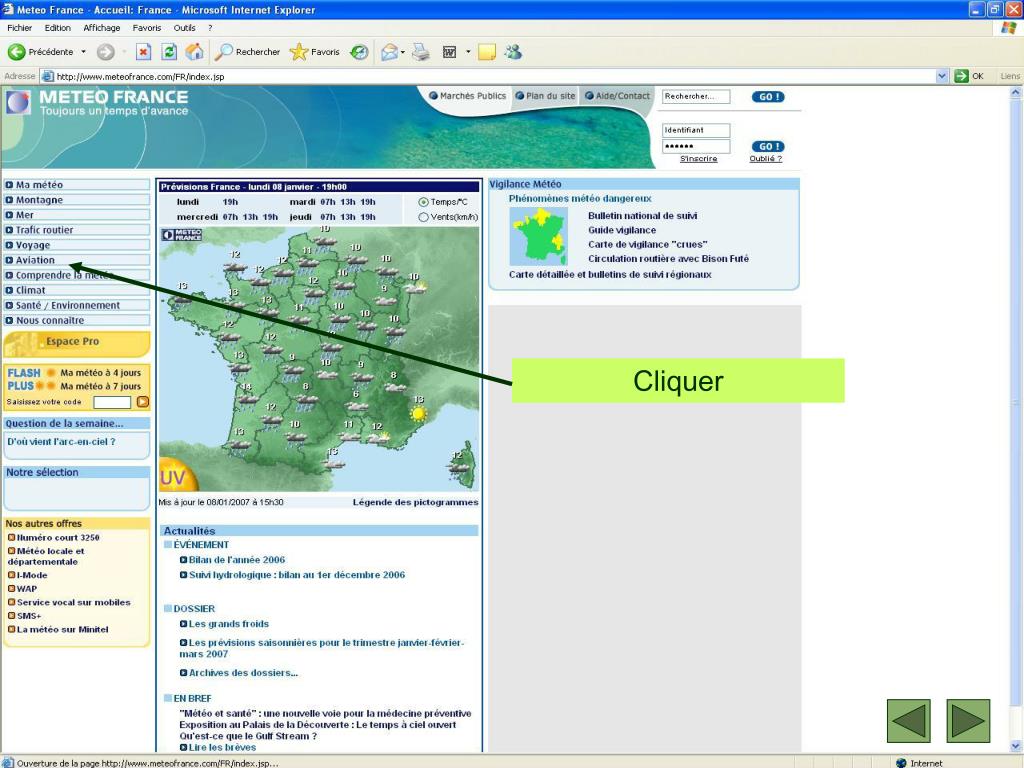This screenshot has height=768, width=1024.
Task: Open Aide/Contact tab
Action: click(618, 96)
